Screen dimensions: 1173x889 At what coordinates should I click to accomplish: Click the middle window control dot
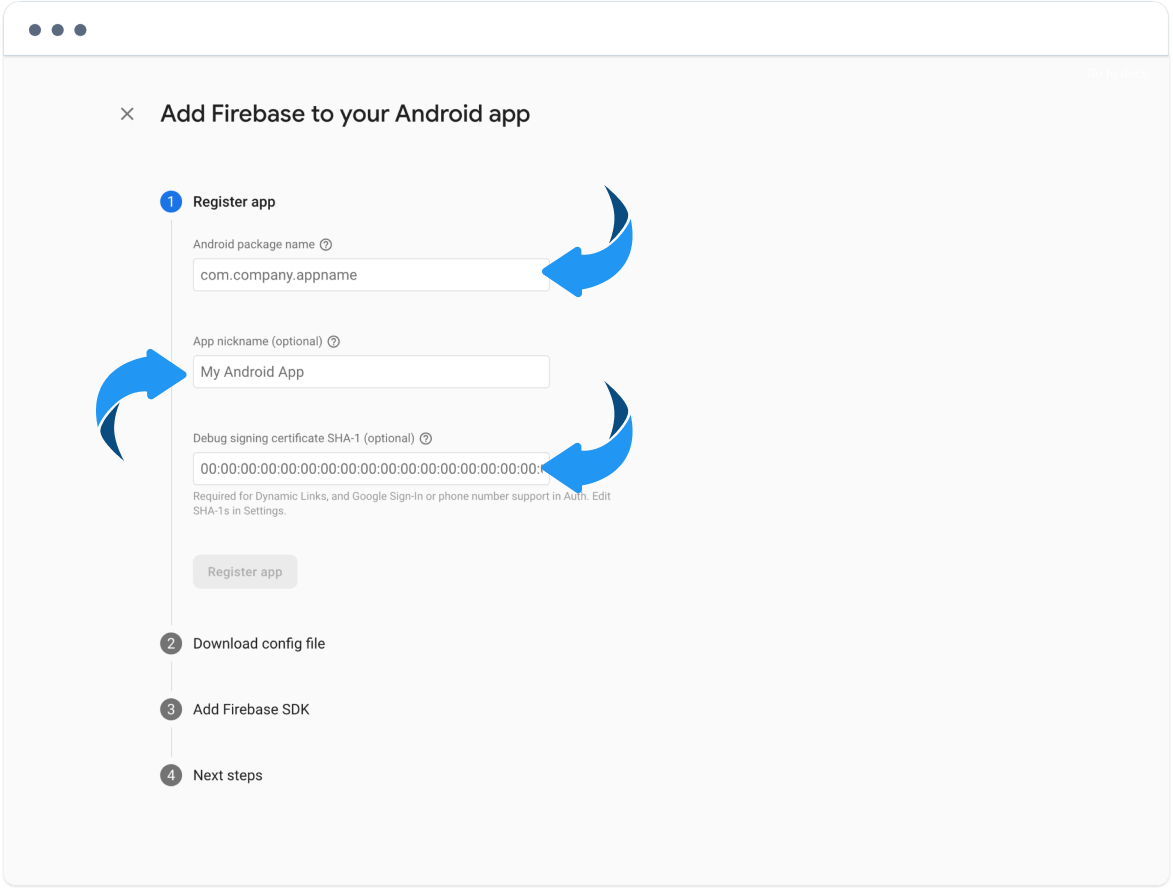[58, 30]
